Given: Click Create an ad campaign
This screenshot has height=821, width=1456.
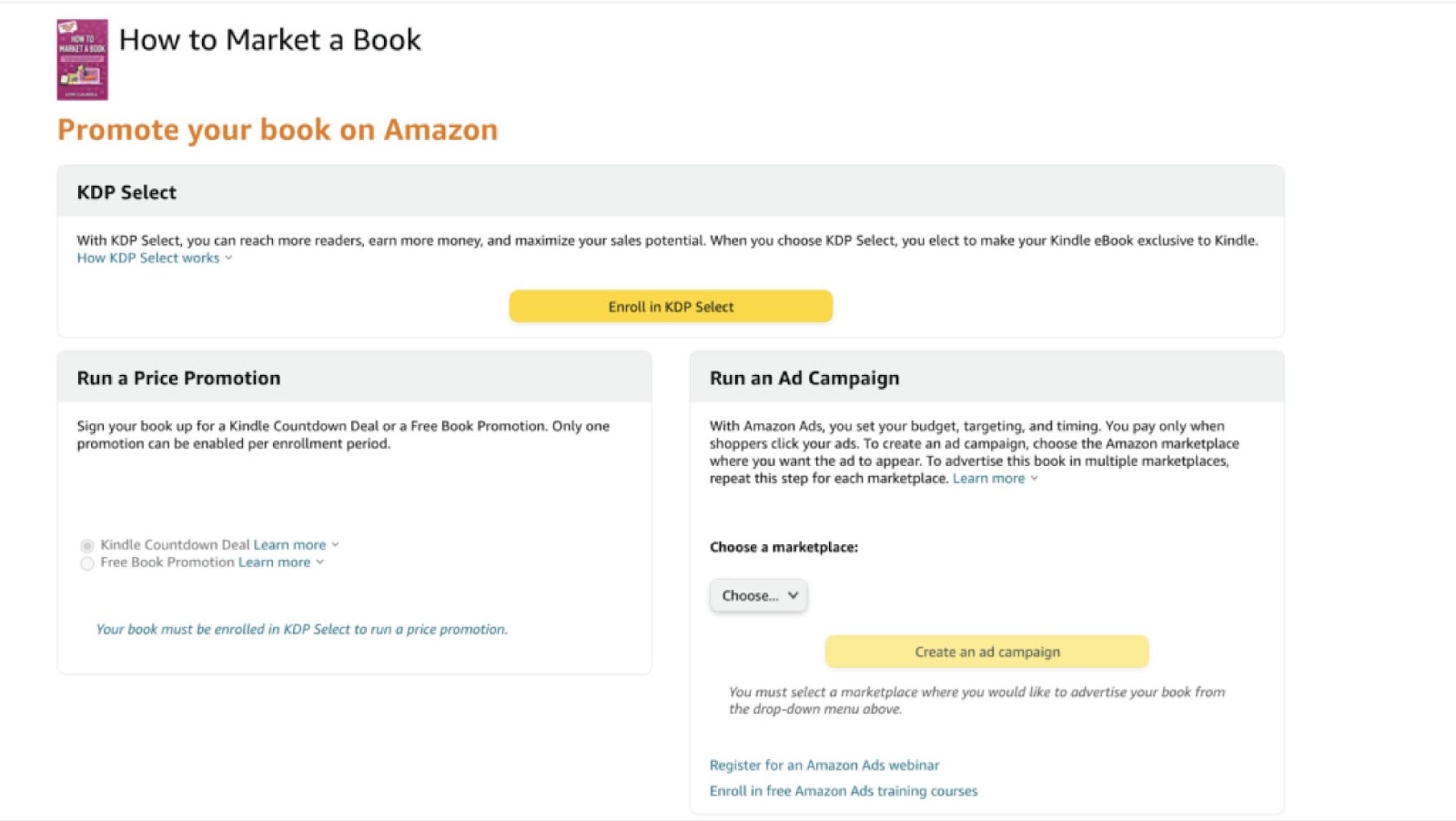Looking at the screenshot, I should (x=986, y=651).
